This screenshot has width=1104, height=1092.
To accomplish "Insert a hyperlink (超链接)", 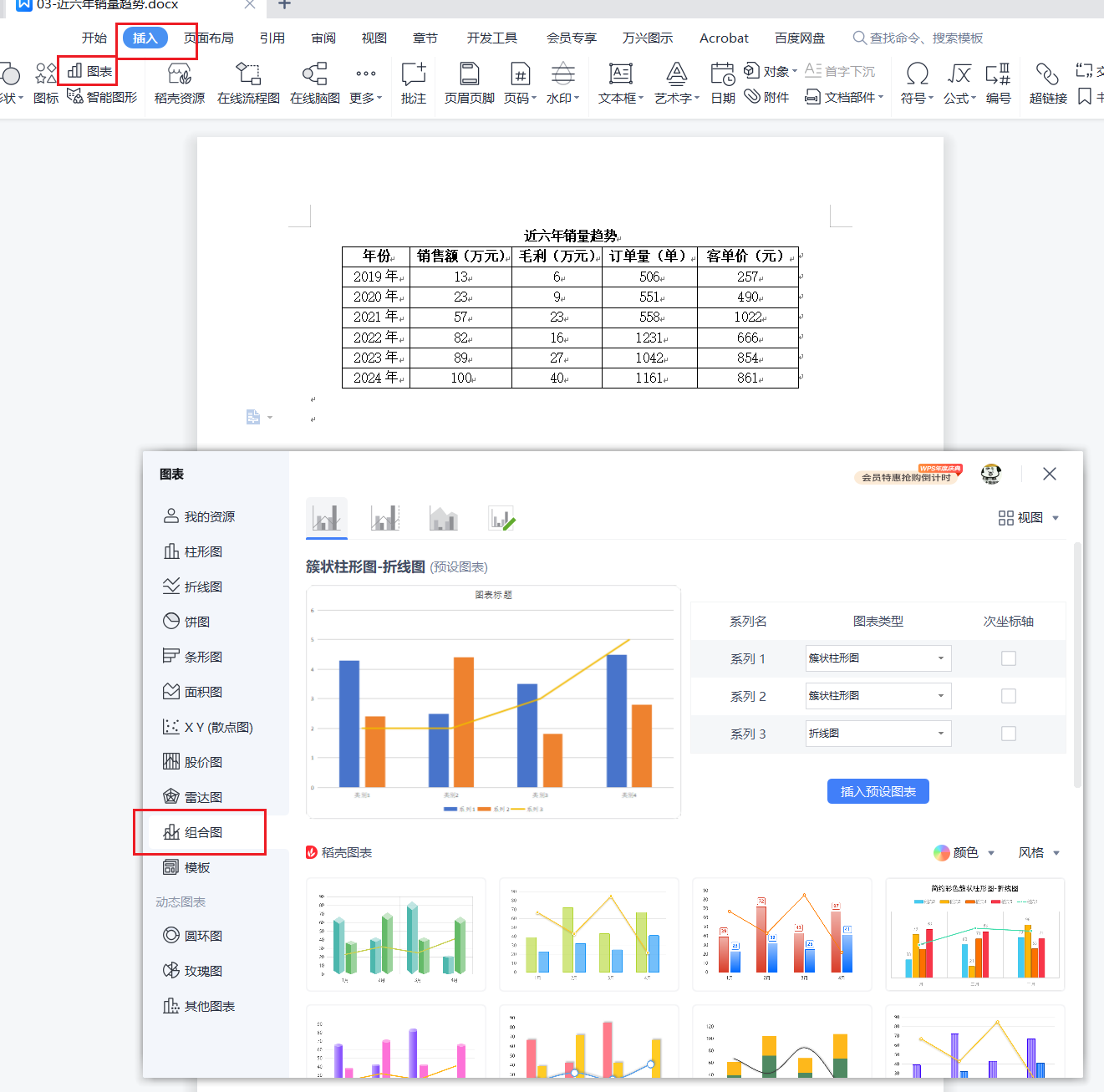I will (x=1048, y=83).
